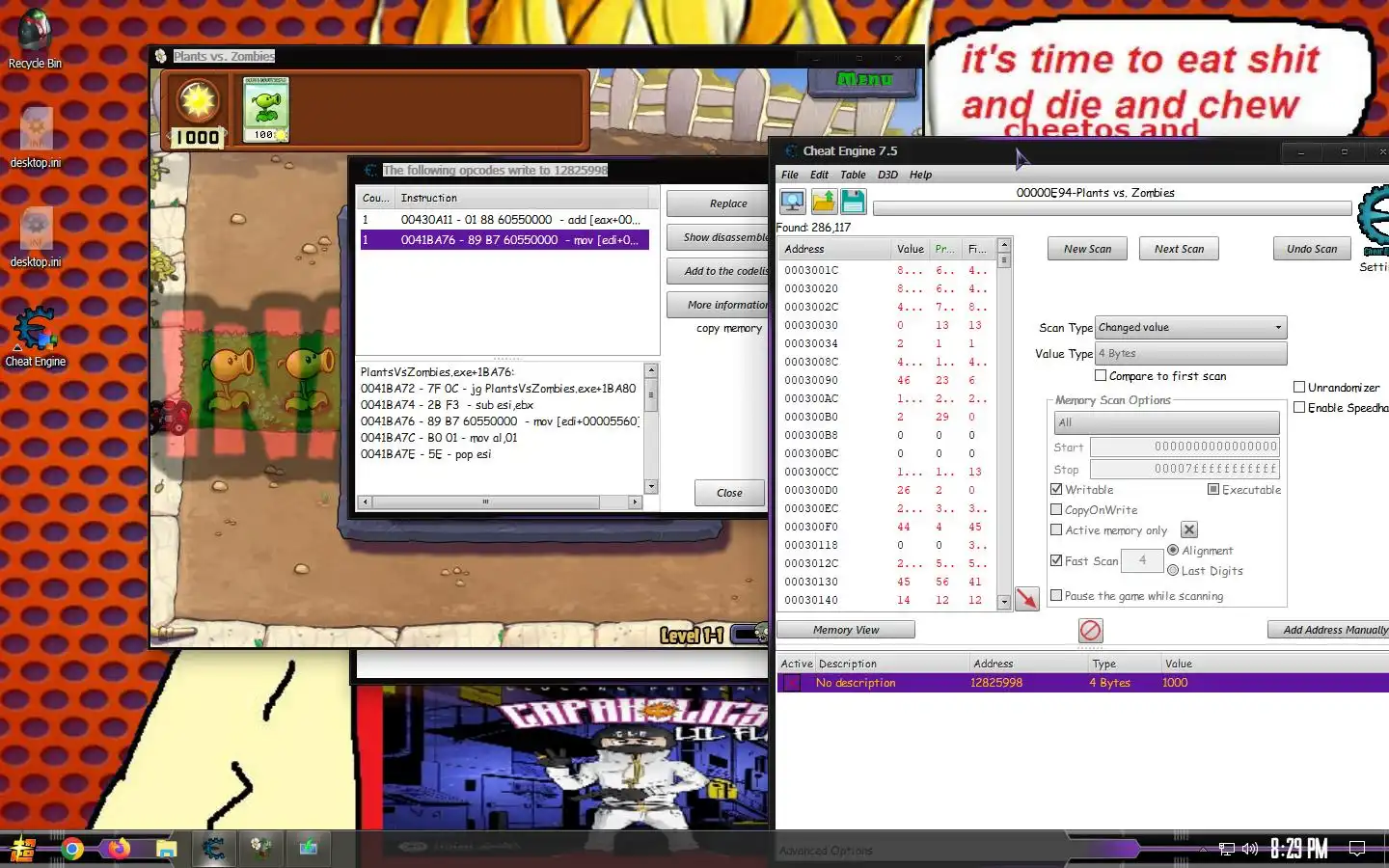
Task: Open the Help menu
Action: coord(920,175)
